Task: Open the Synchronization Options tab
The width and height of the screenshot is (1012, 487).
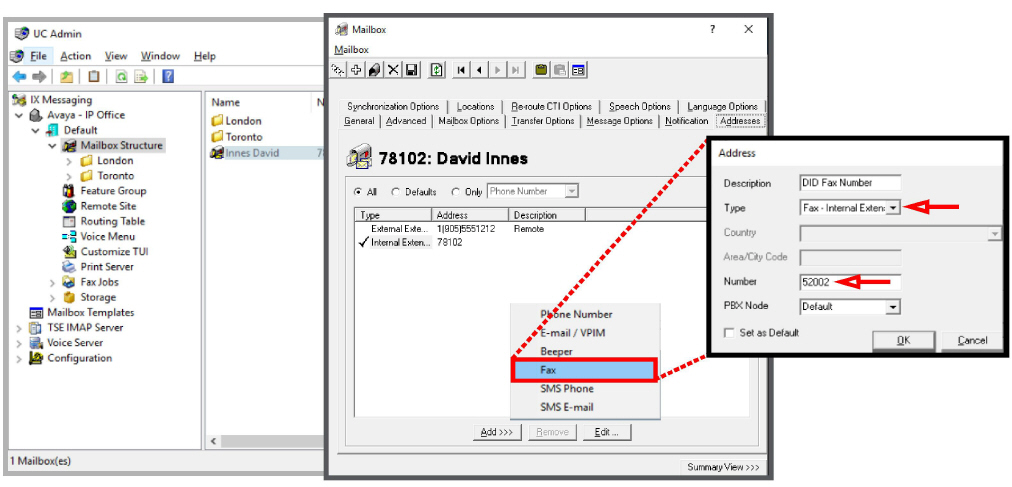Action: [x=393, y=106]
